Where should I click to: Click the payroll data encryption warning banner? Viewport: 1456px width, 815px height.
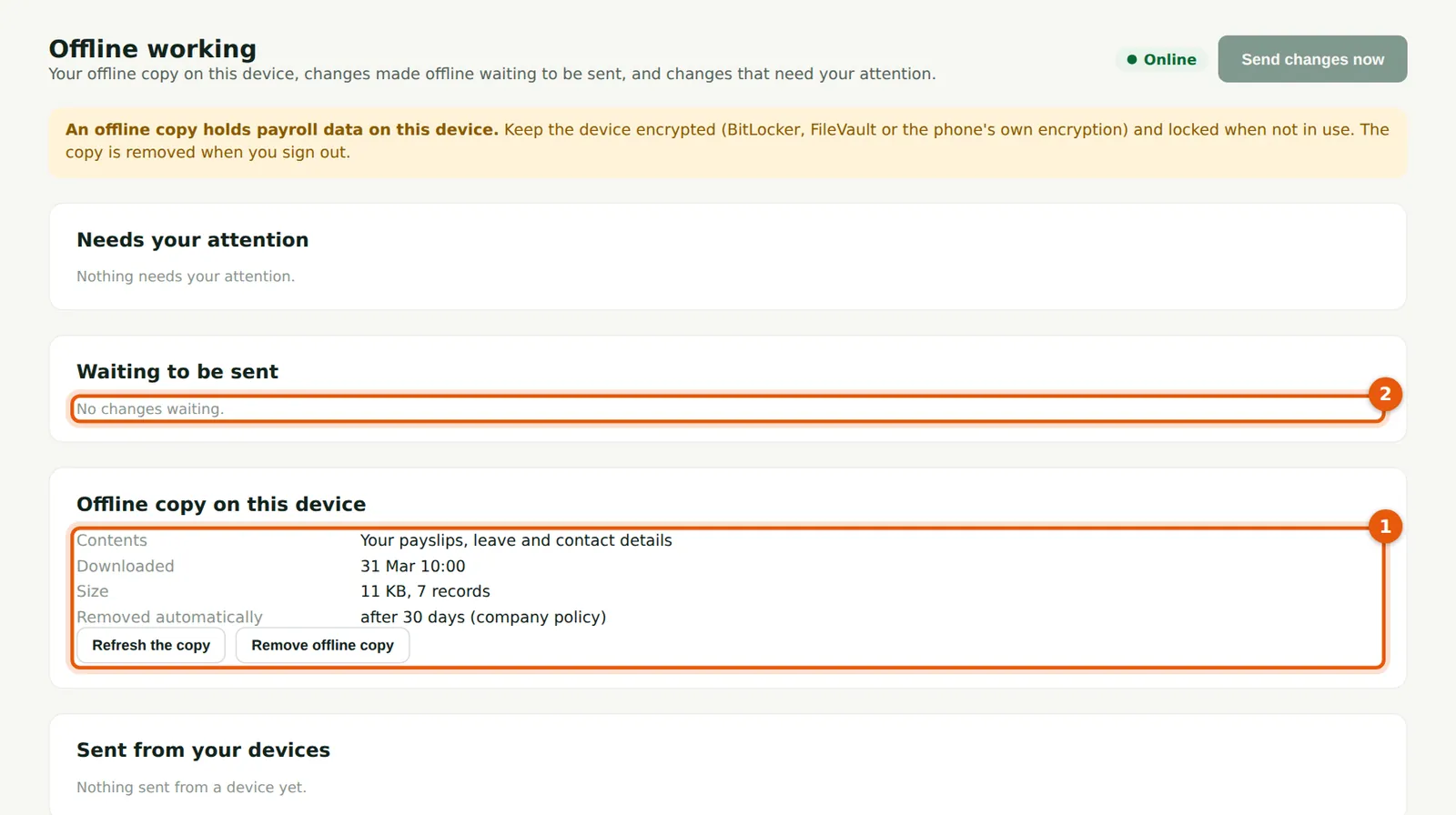pyautogui.click(x=728, y=141)
